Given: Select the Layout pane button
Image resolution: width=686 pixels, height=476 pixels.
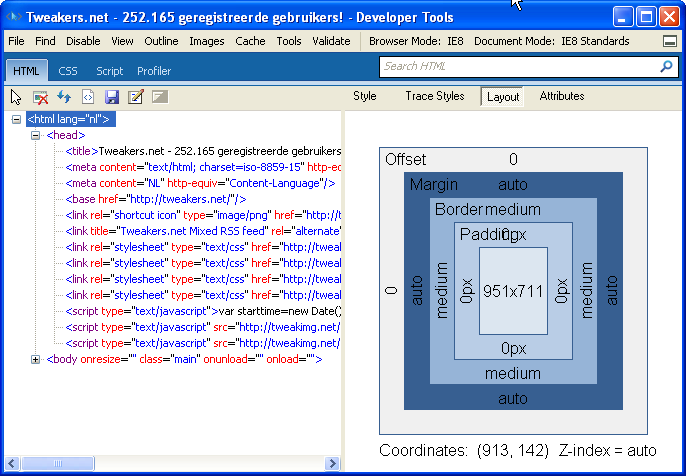Looking at the screenshot, I should tap(503, 97).
